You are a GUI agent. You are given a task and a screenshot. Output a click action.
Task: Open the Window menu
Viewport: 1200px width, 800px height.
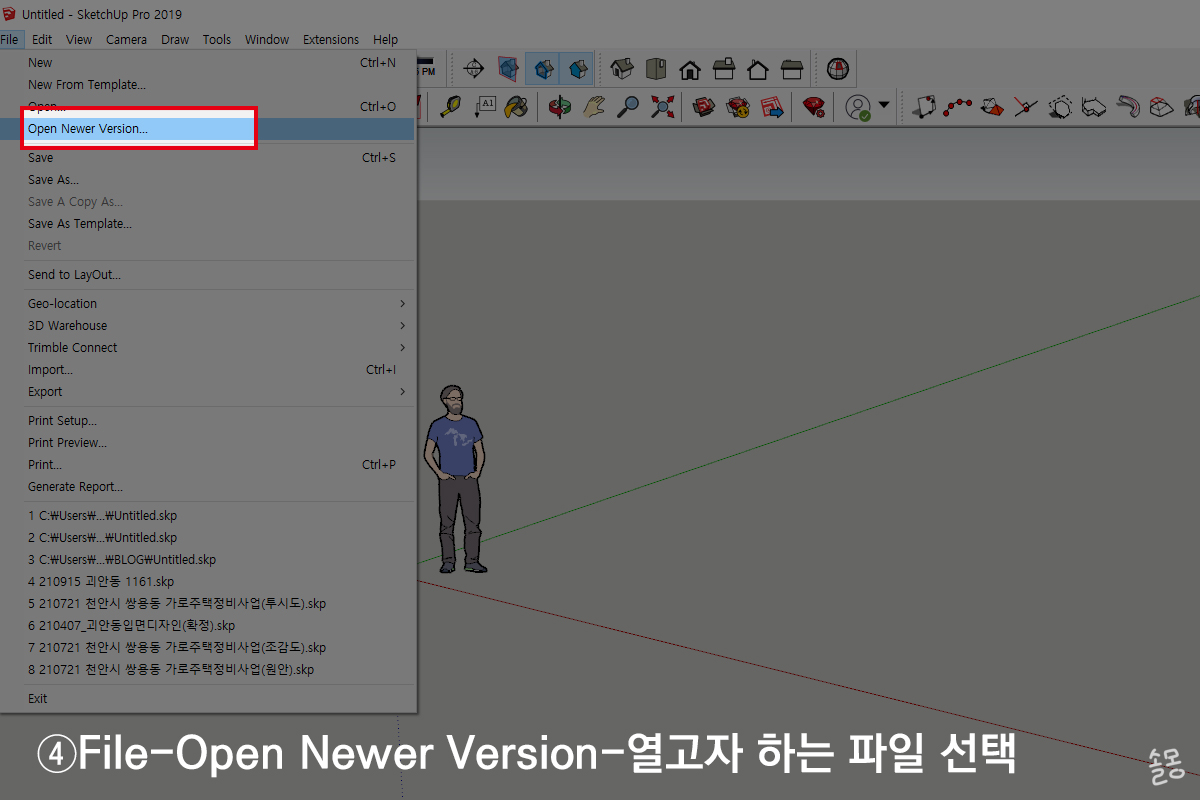(267, 39)
